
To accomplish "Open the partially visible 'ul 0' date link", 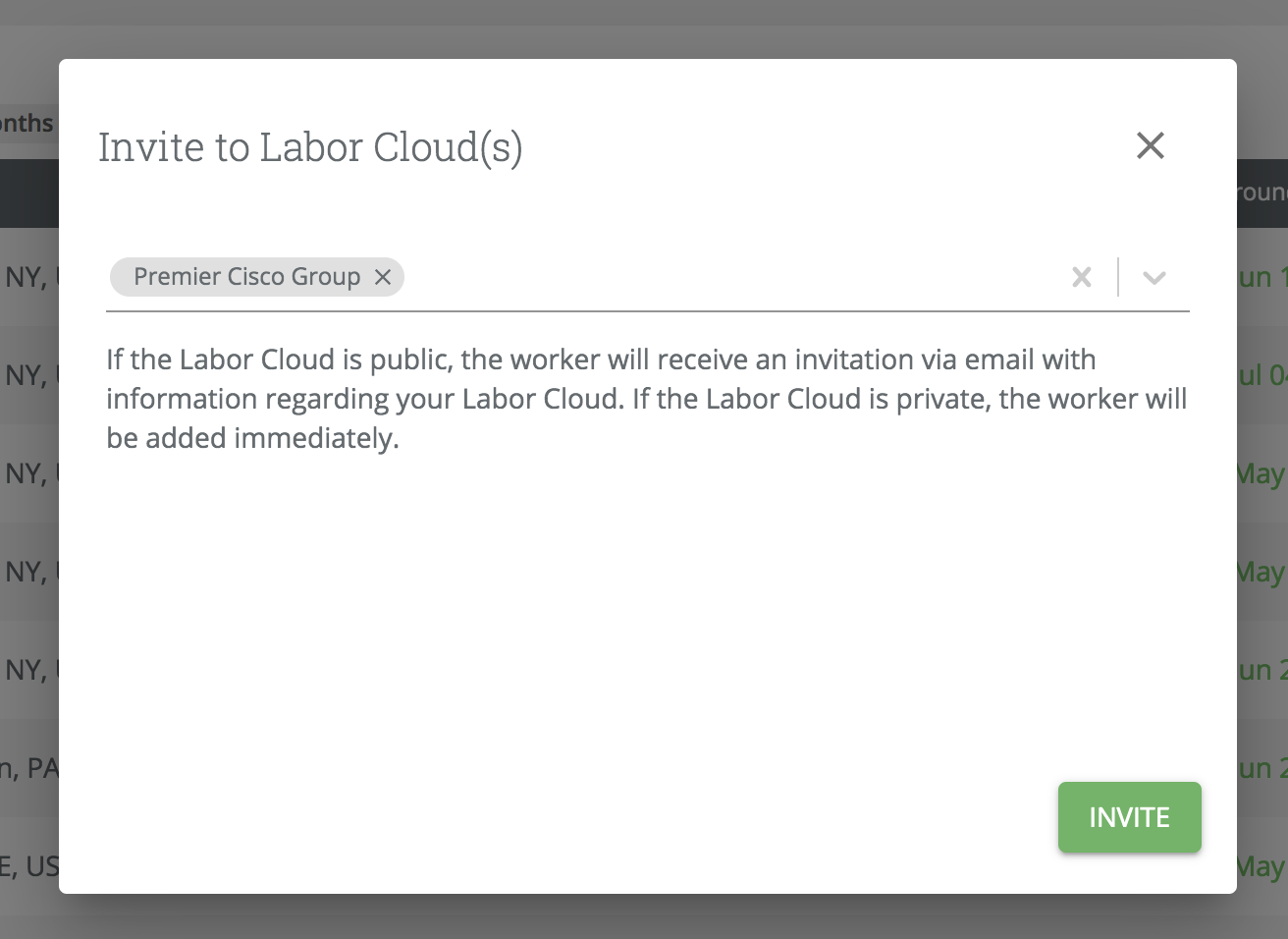I will (1262, 375).
